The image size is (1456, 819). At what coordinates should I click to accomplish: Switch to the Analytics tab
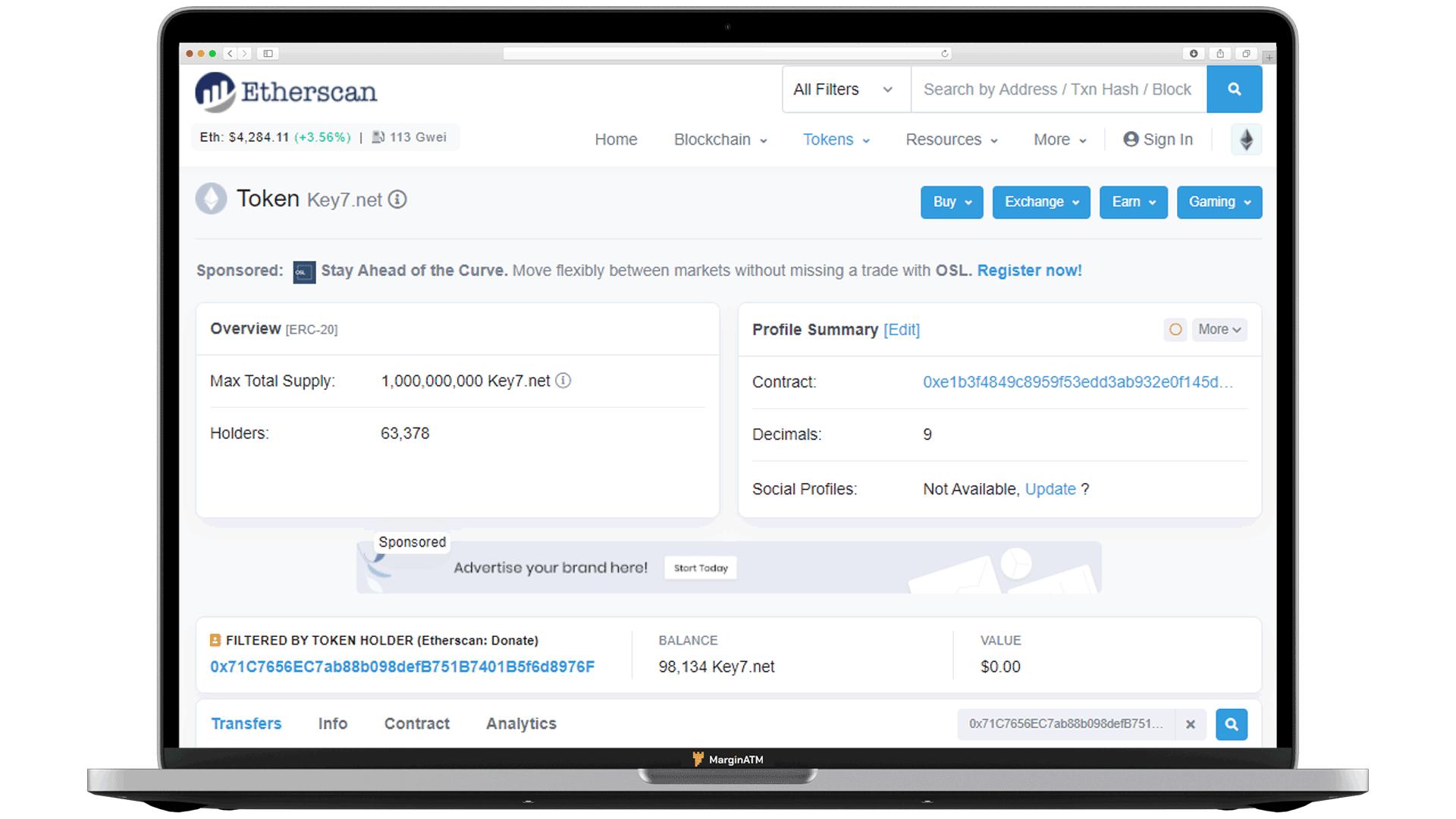(x=521, y=723)
